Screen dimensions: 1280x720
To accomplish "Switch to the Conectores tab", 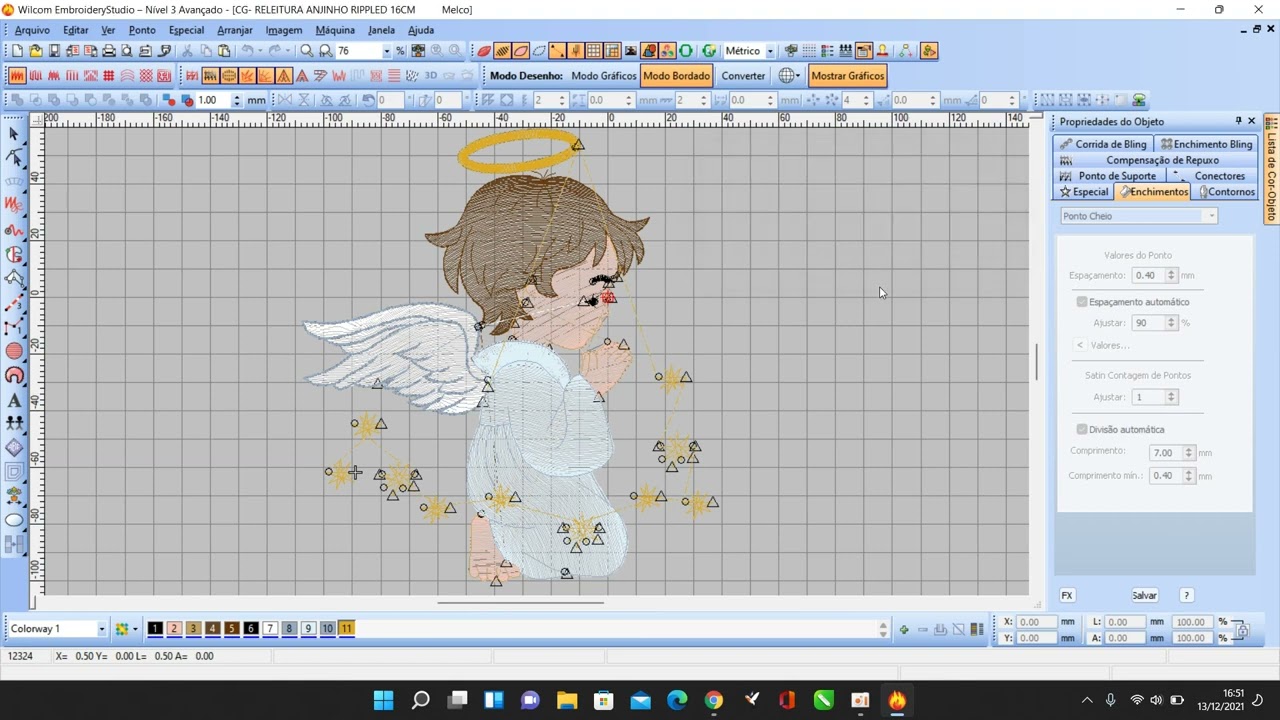I will (x=1213, y=176).
